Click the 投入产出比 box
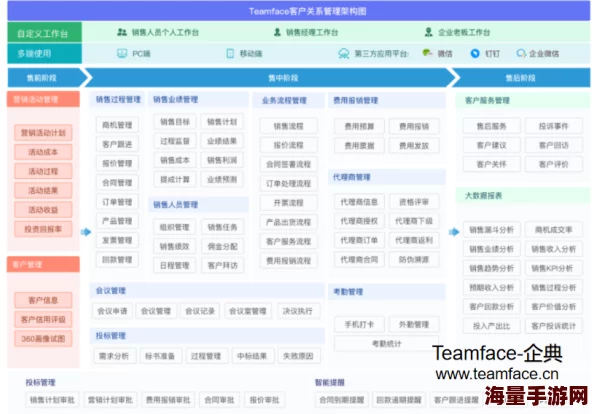 (x=491, y=326)
